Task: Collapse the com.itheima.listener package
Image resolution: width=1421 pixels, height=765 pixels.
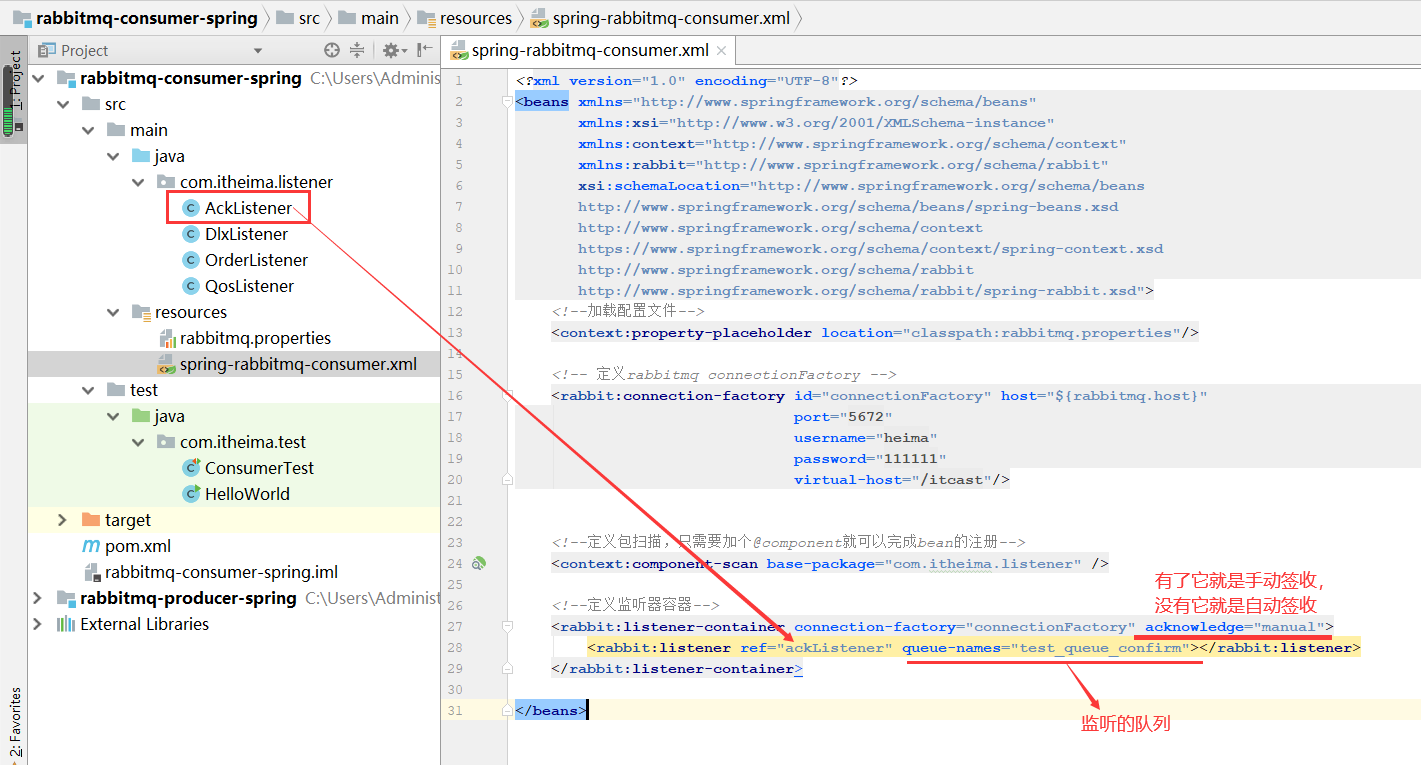Action: coord(138,182)
